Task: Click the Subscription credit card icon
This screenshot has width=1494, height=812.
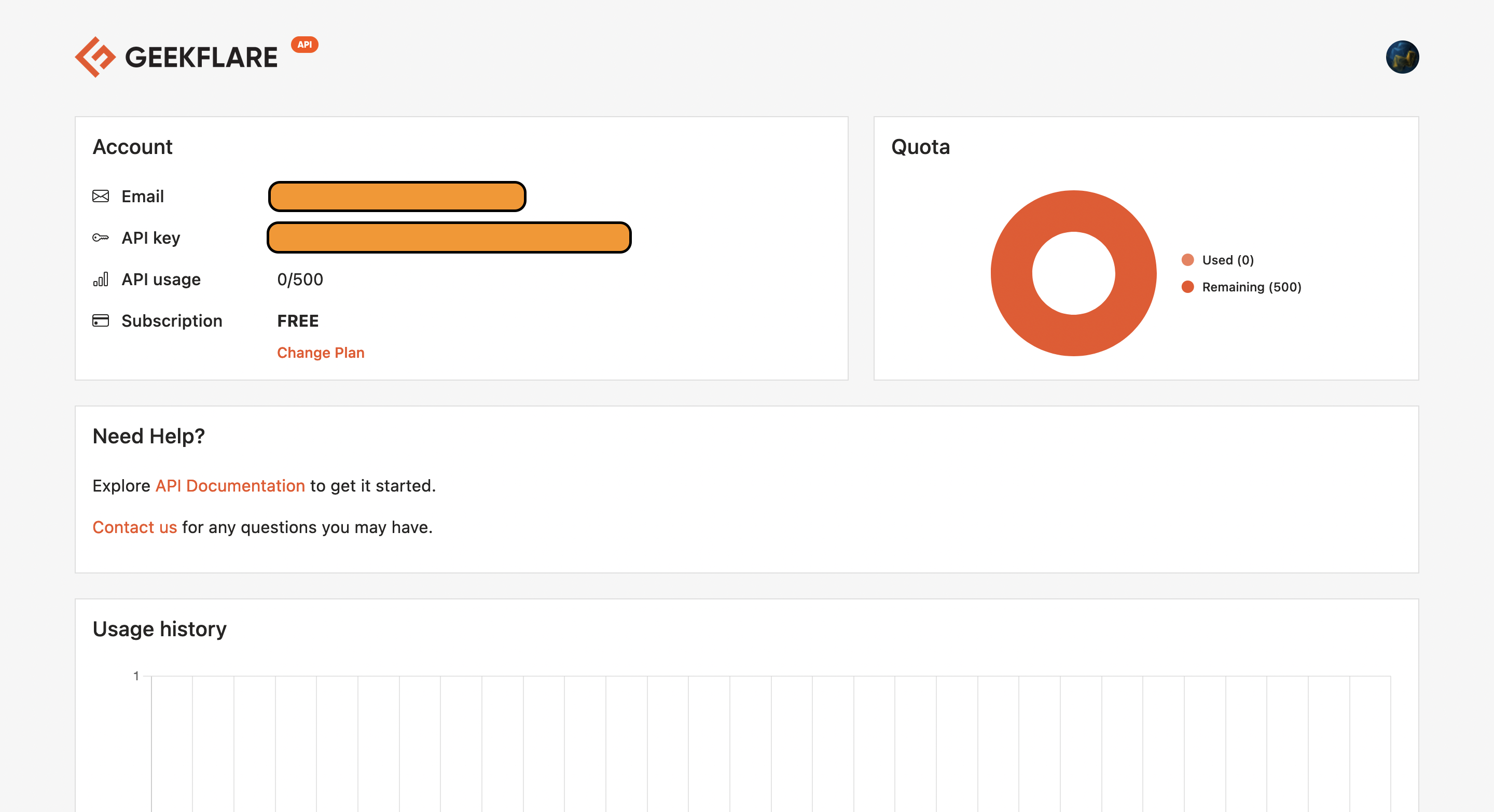Action: click(x=100, y=320)
